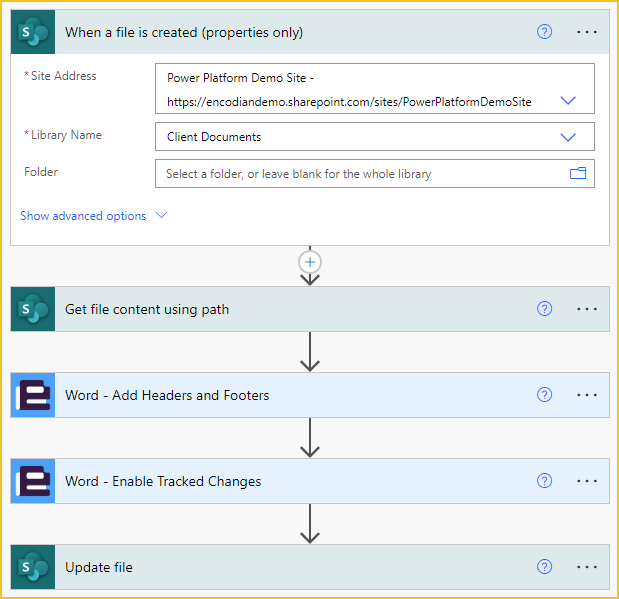This screenshot has width=619, height=599.
Task: Open ellipsis menu for Get file content
Action: [587, 309]
